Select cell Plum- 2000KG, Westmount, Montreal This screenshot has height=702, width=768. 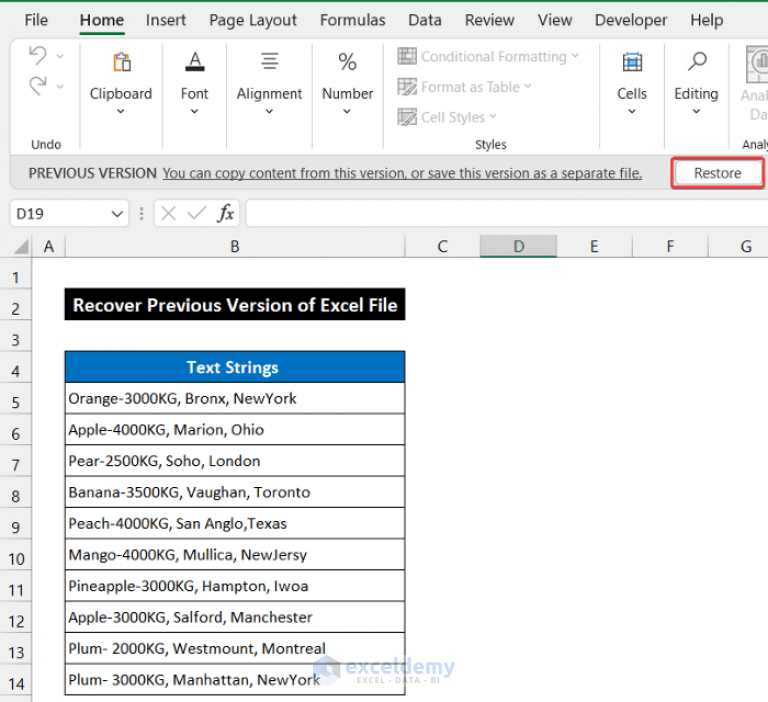tap(235, 649)
